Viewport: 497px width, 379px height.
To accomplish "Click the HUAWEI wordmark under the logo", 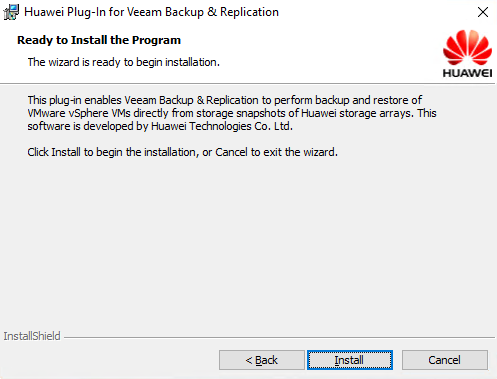I will pos(467,73).
